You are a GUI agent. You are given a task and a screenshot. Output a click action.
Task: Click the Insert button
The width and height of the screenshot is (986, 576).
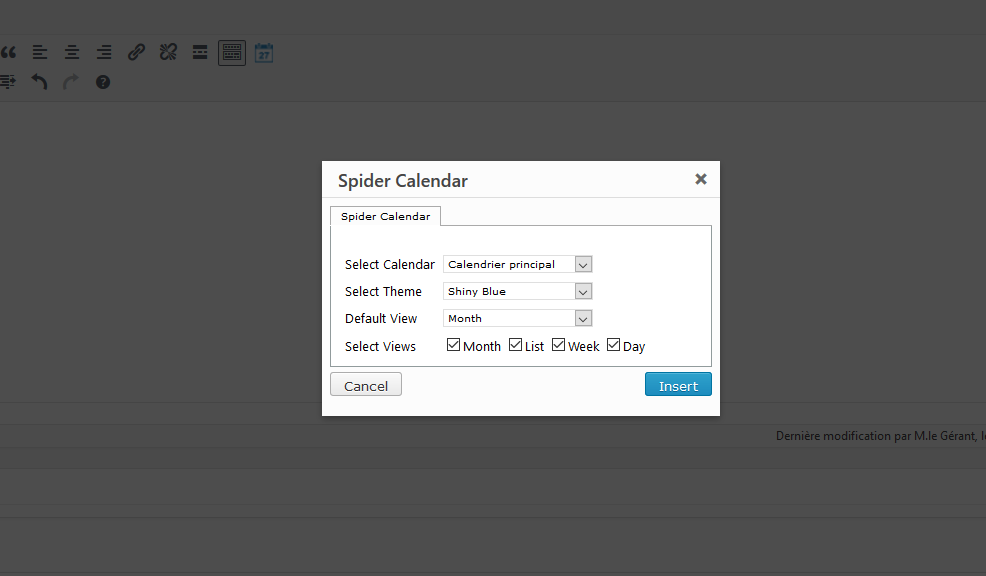[678, 385]
